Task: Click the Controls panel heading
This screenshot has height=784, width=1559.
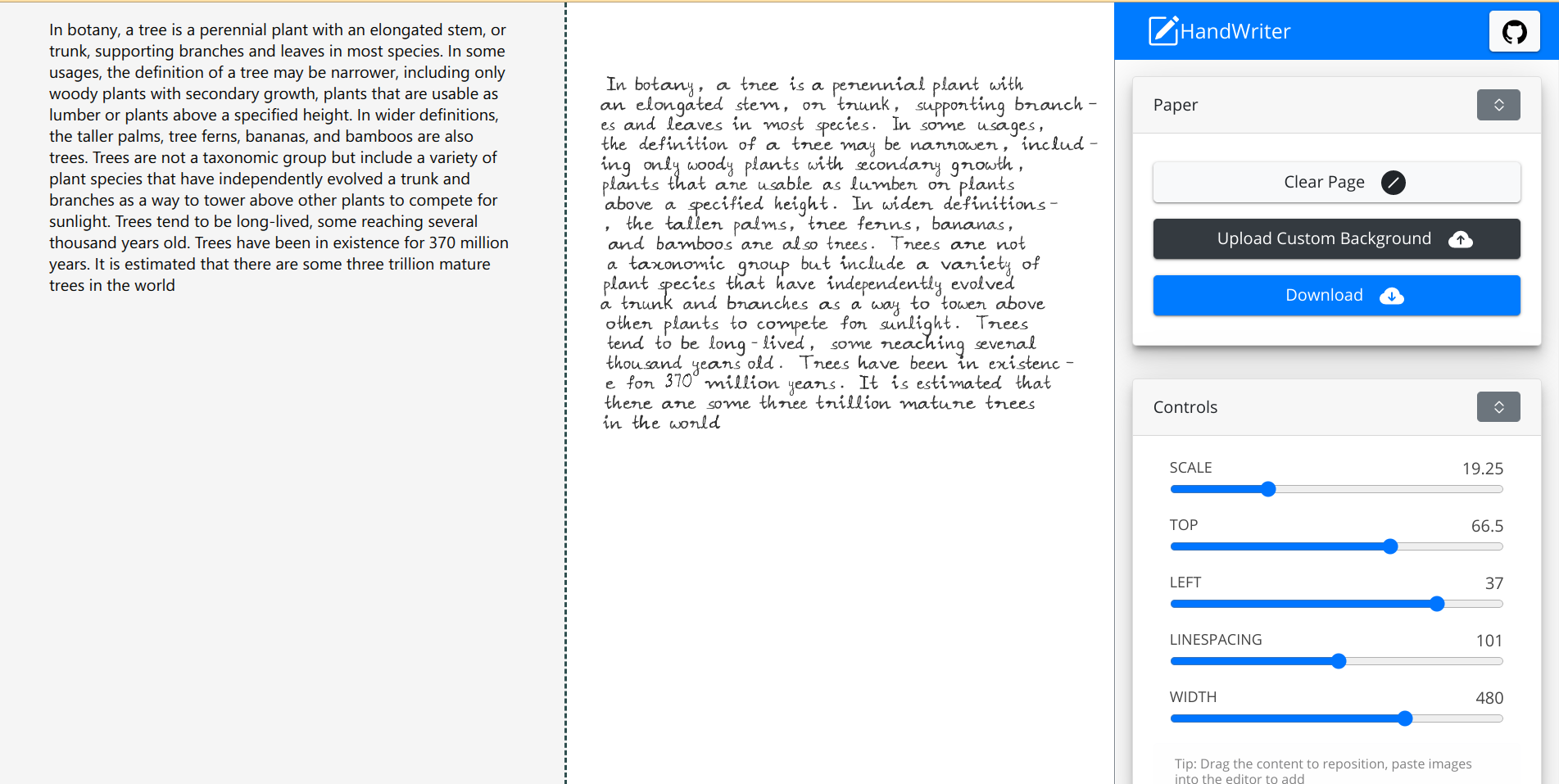Action: coord(1185,407)
